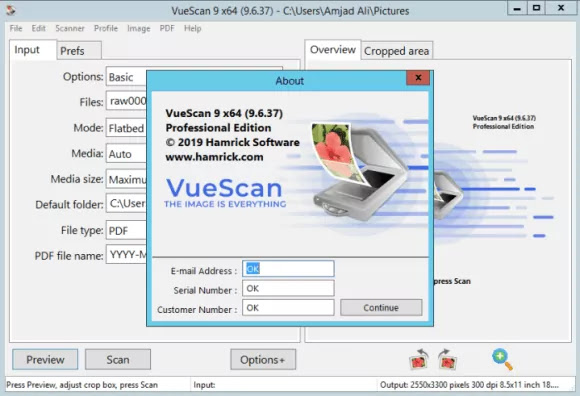580x396 pixels.
Task: Click the E-mail Address field
Action: (288, 269)
